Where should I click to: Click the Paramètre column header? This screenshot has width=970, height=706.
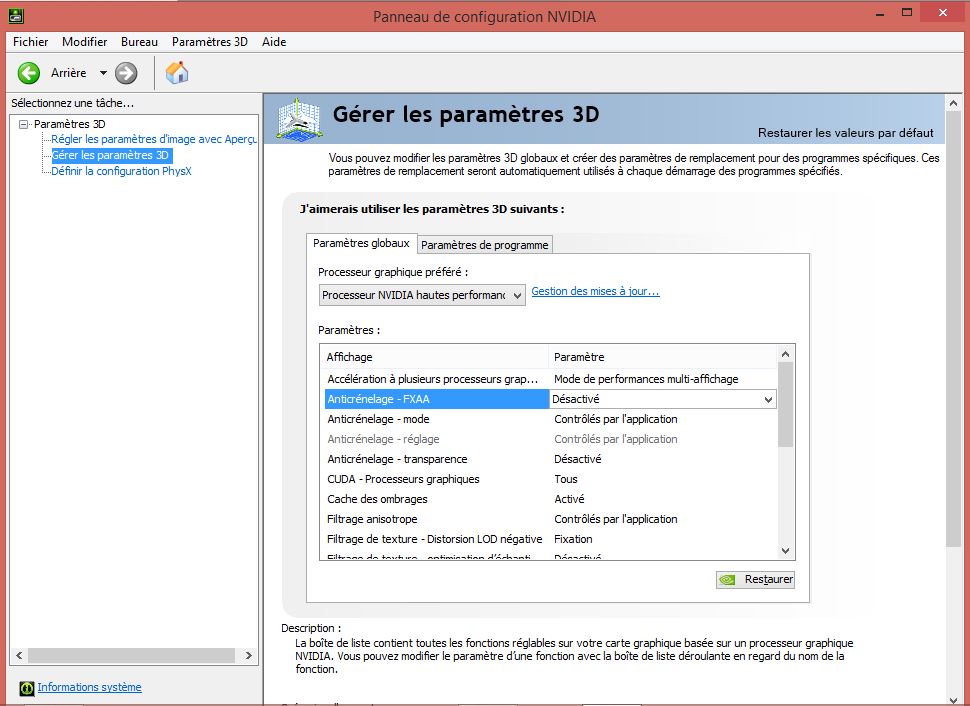point(663,357)
